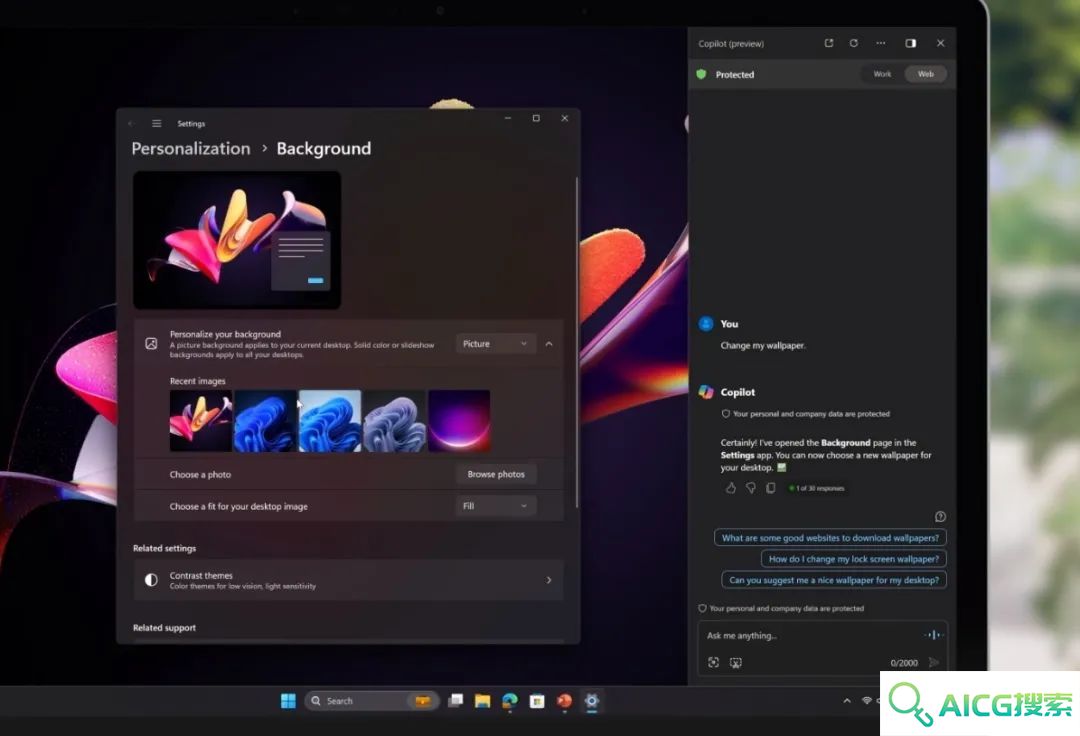
Task: Switch Copilot to Web mode
Action: click(926, 74)
